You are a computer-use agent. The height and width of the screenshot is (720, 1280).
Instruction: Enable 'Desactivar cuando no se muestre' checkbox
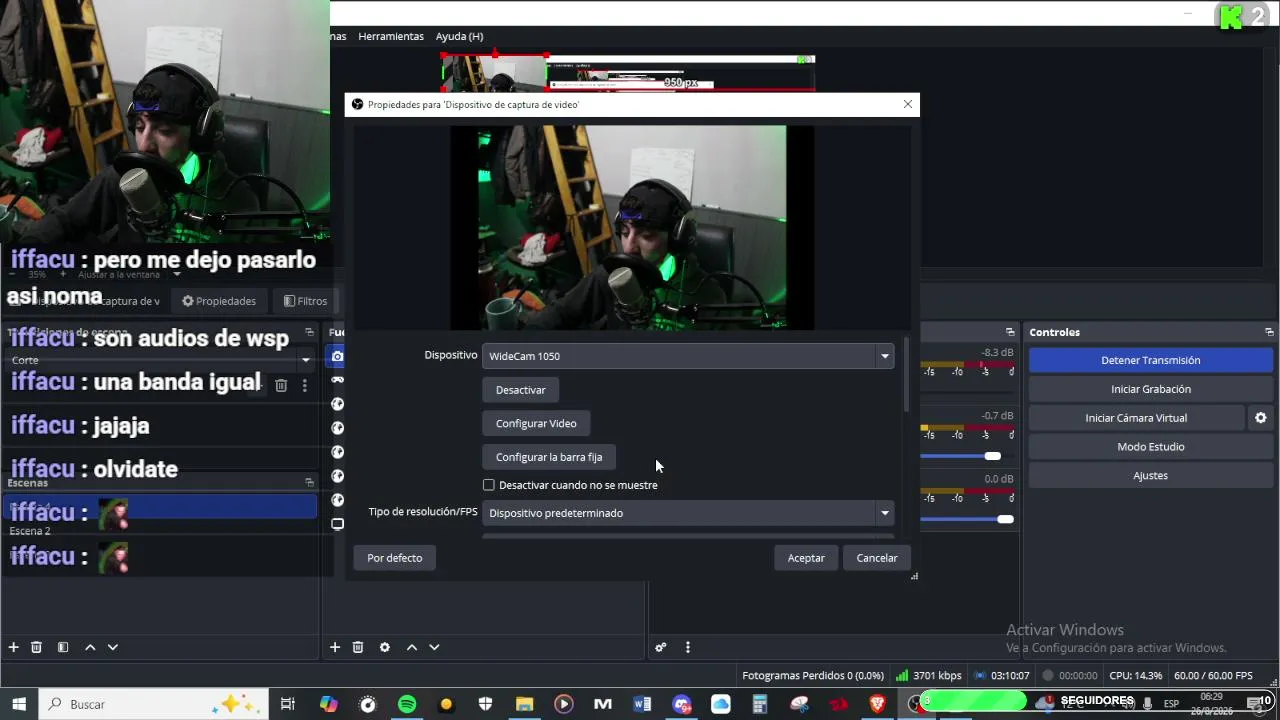(x=489, y=485)
